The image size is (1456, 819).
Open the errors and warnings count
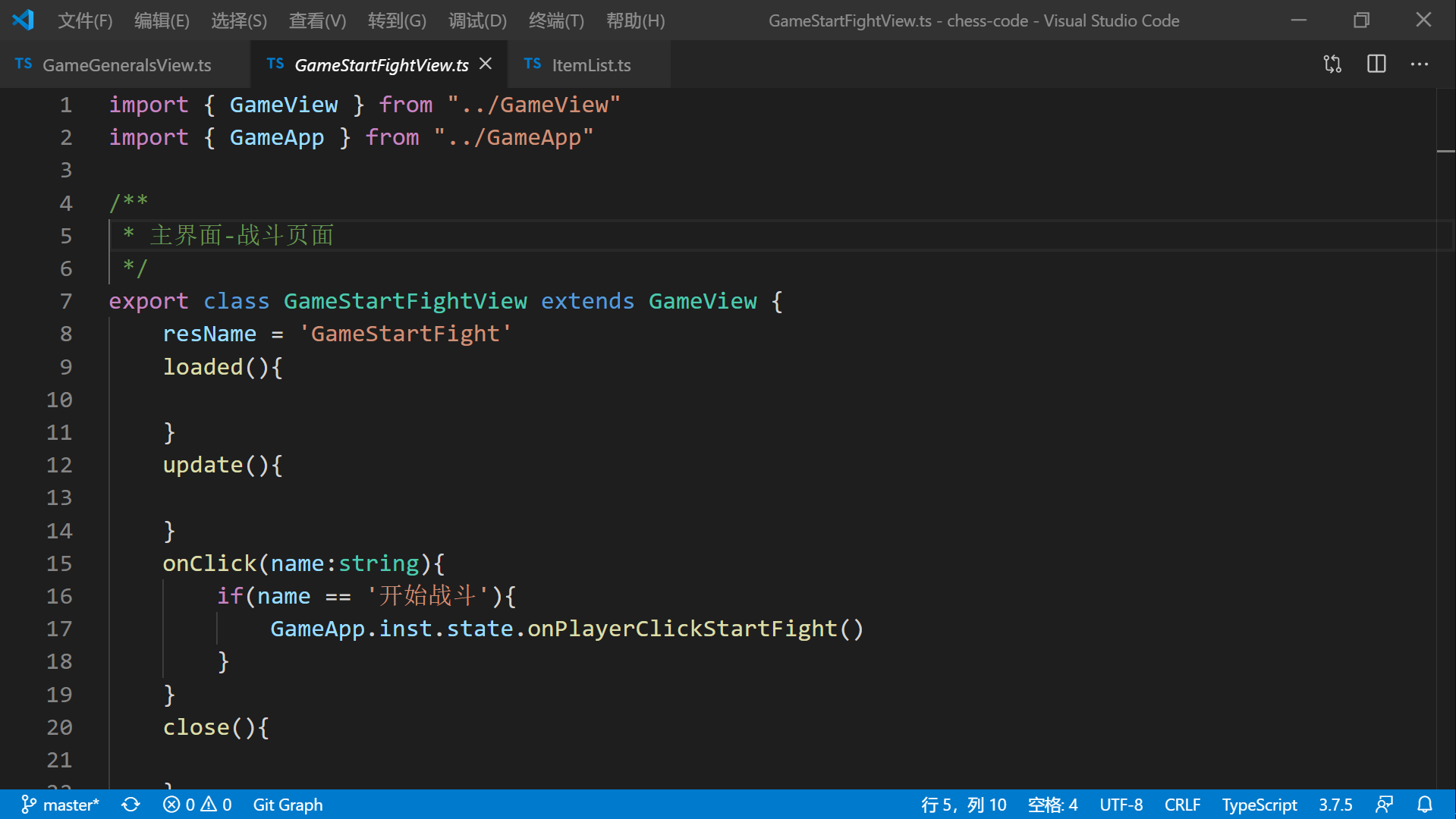[x=197, y=805]
